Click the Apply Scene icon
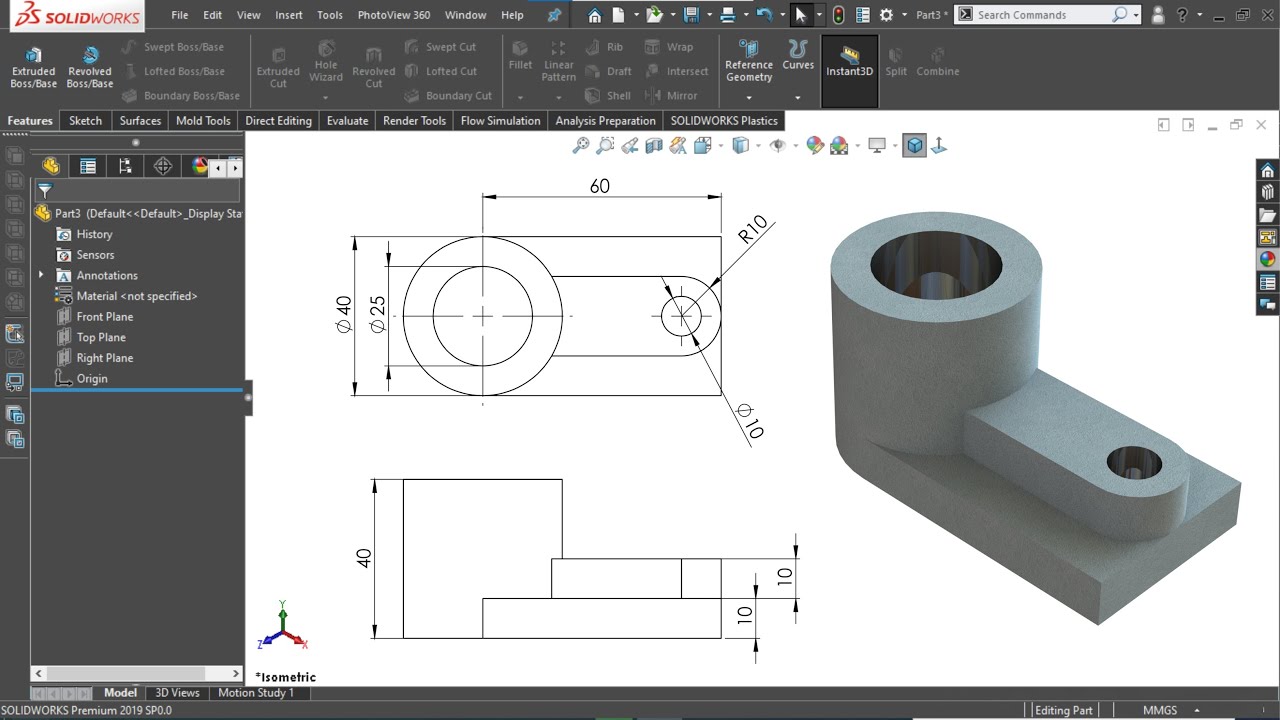The image size is (1280, 720). 839,146
